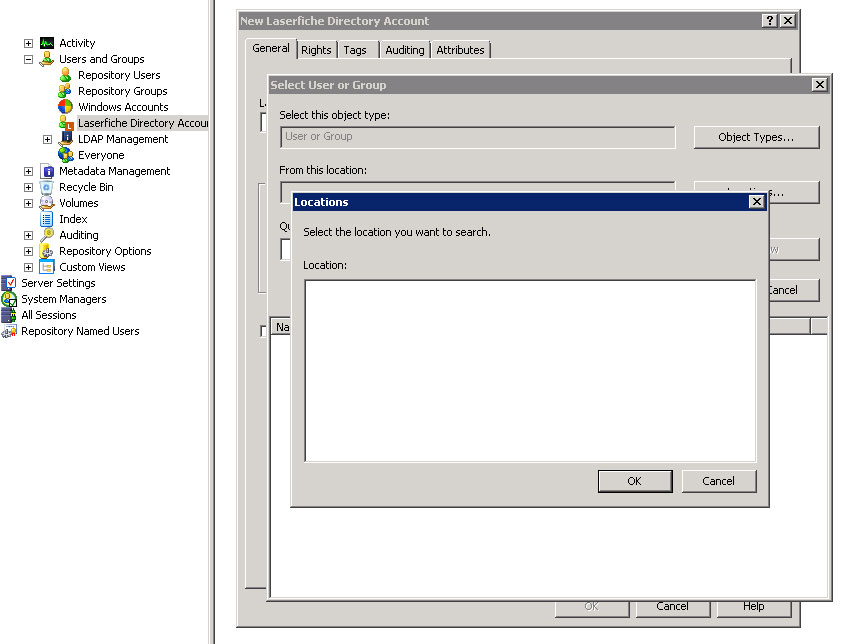Image resolution: width=848 pixels, height=644 pixels.
Task: Expand the Repository Options node
Action: 29,251
